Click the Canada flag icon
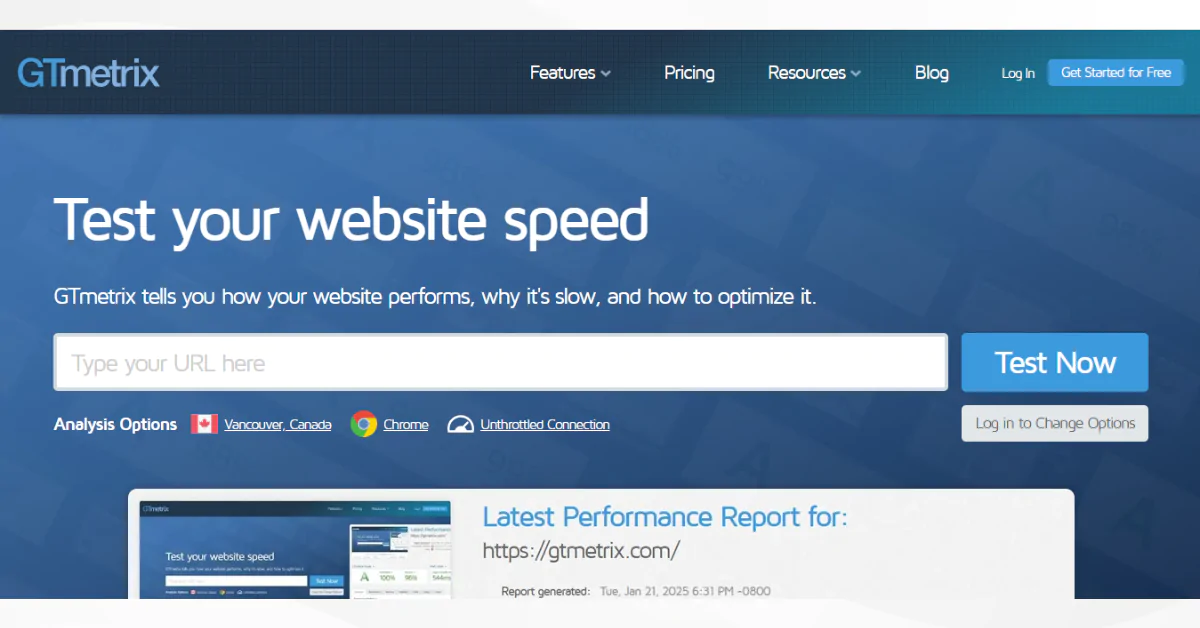This screenshot has height=628, width=1200. [x=204, y=424]
